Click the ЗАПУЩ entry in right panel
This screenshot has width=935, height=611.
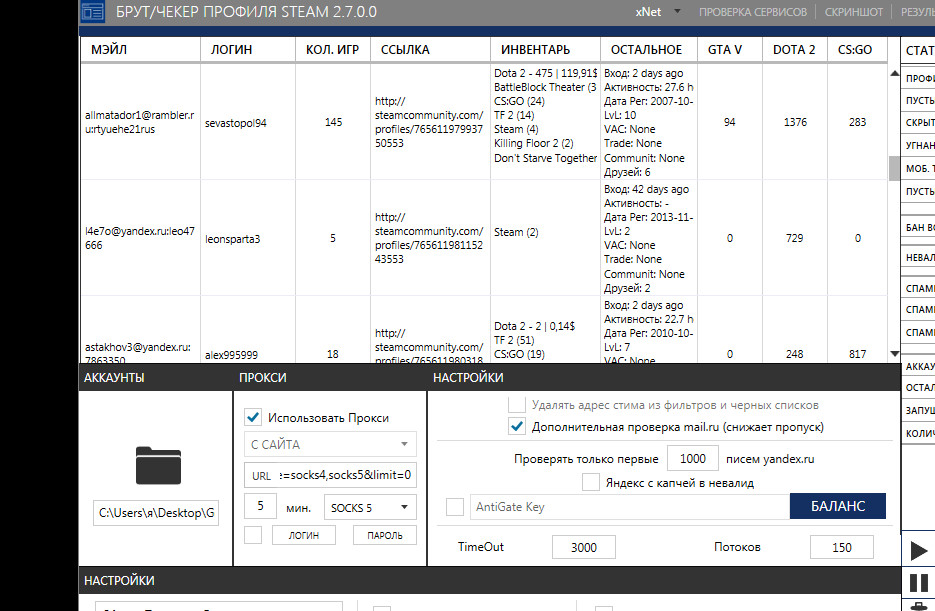point(918,411)
